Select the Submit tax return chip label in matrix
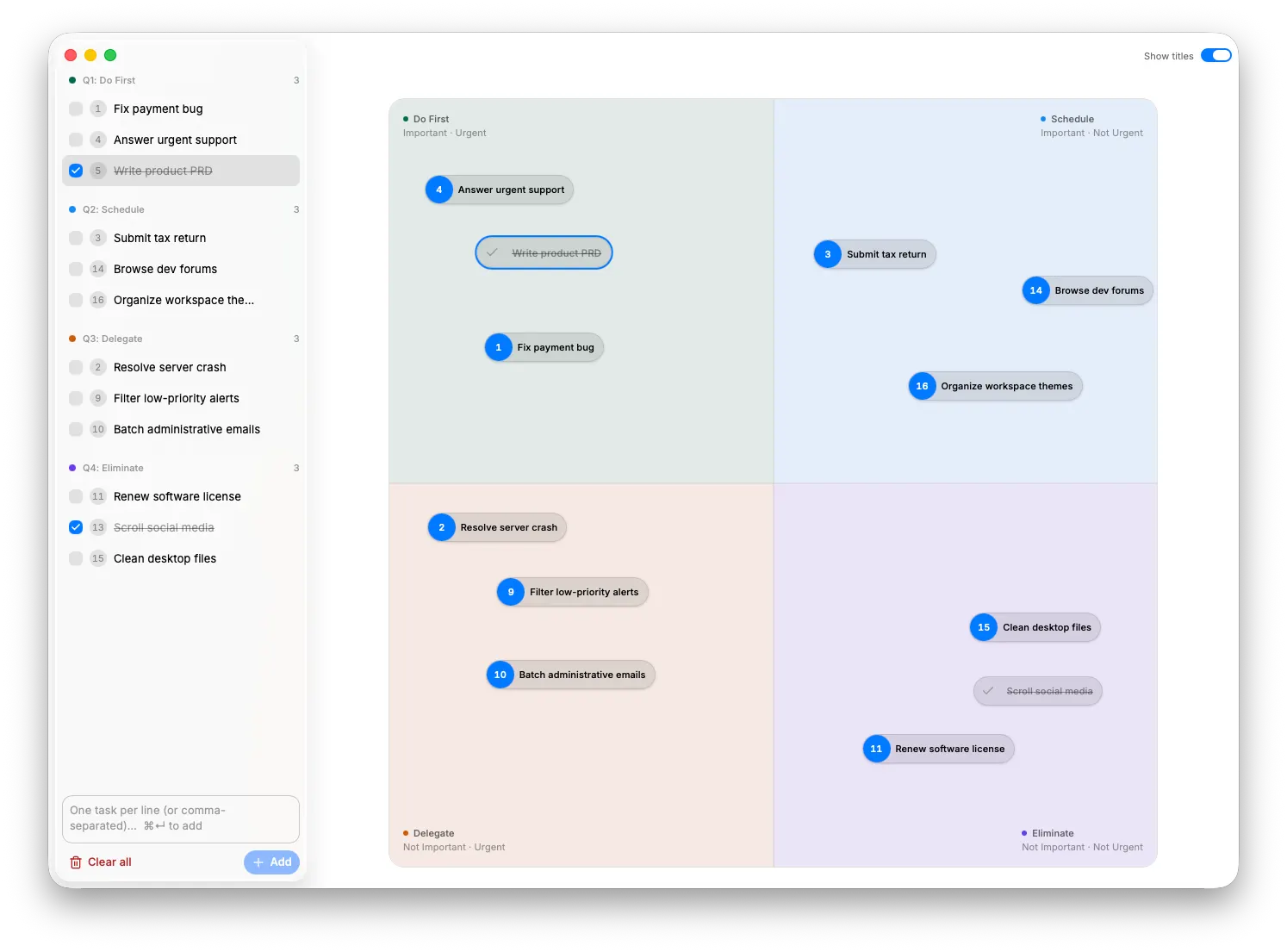This screenshot has height=952, width=1287. (886, 254)
